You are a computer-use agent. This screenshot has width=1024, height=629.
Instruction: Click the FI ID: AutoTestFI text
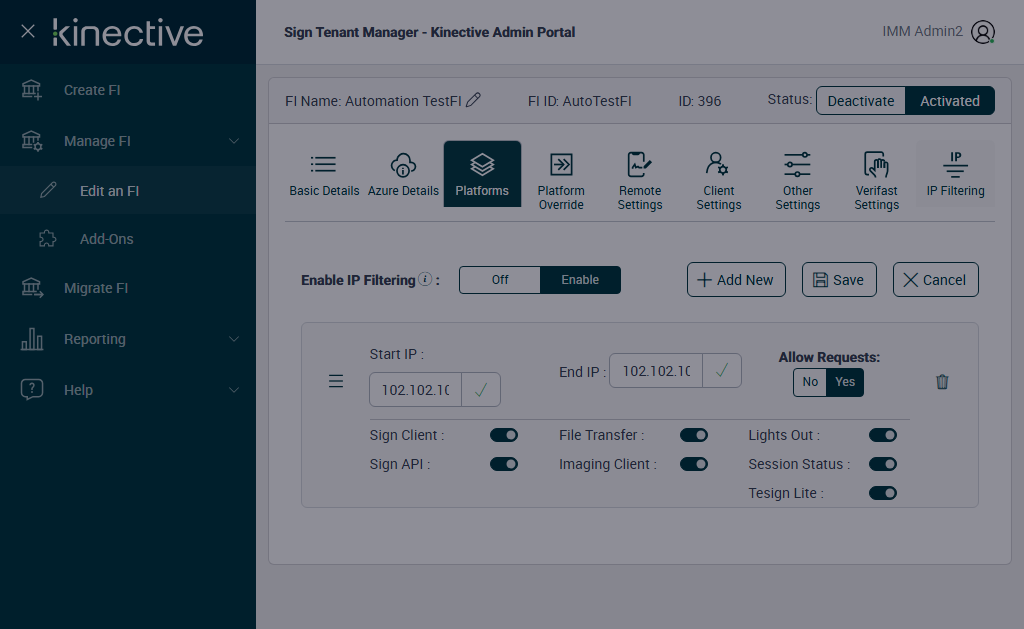(x=579, y=101)
